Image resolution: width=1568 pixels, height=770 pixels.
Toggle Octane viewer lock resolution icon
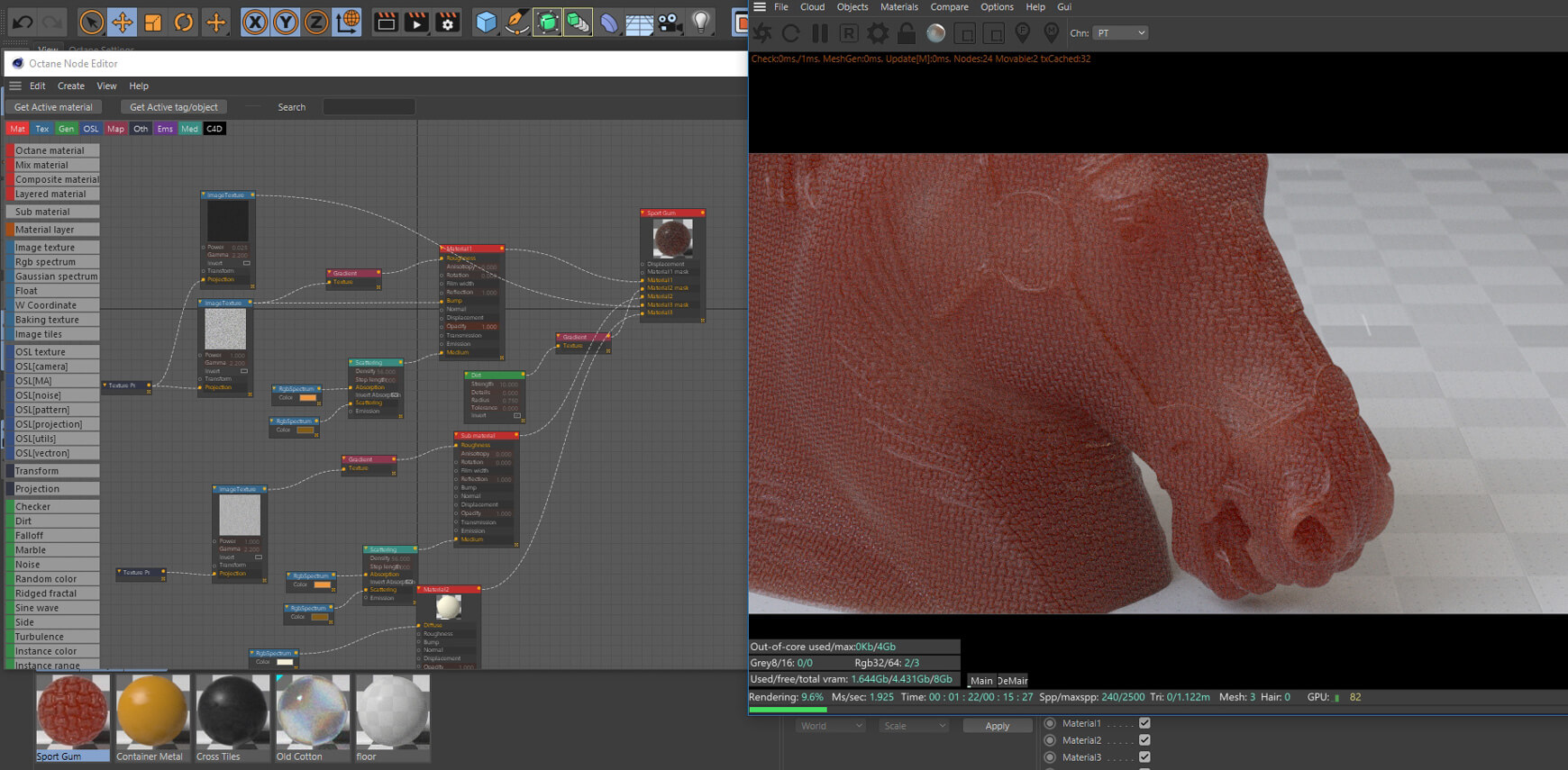pos(907,33)
